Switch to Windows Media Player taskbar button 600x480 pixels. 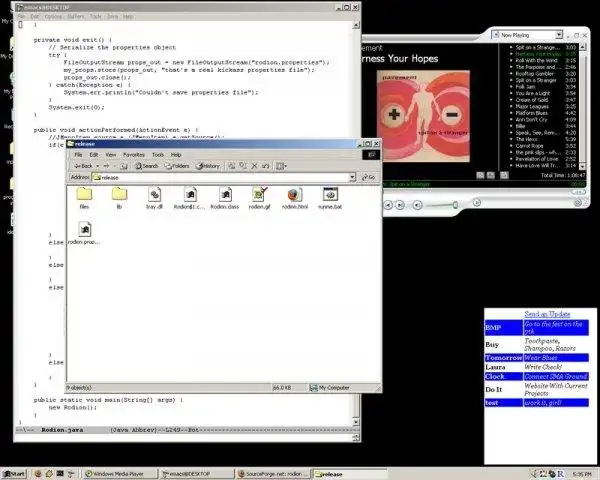(x=119, y=474)
